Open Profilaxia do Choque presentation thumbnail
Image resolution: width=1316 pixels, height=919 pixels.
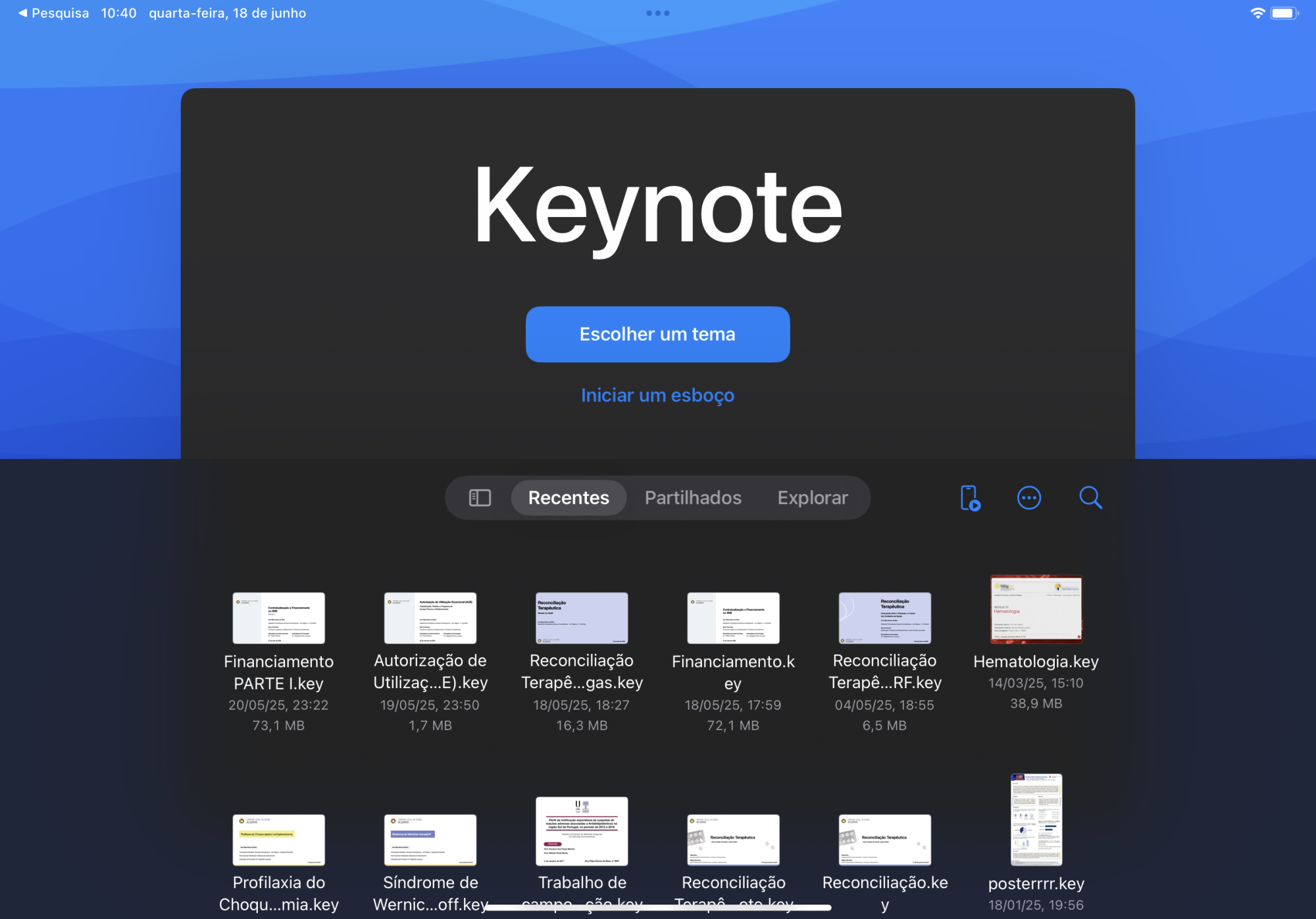tap(279, 840)
